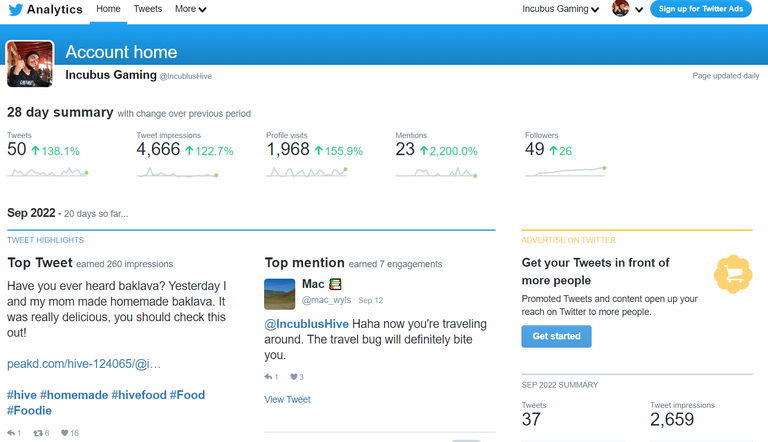This screenshot has width=768, height=442.
Task: Click the heart icon under Top mention
Action: (293, 377)
